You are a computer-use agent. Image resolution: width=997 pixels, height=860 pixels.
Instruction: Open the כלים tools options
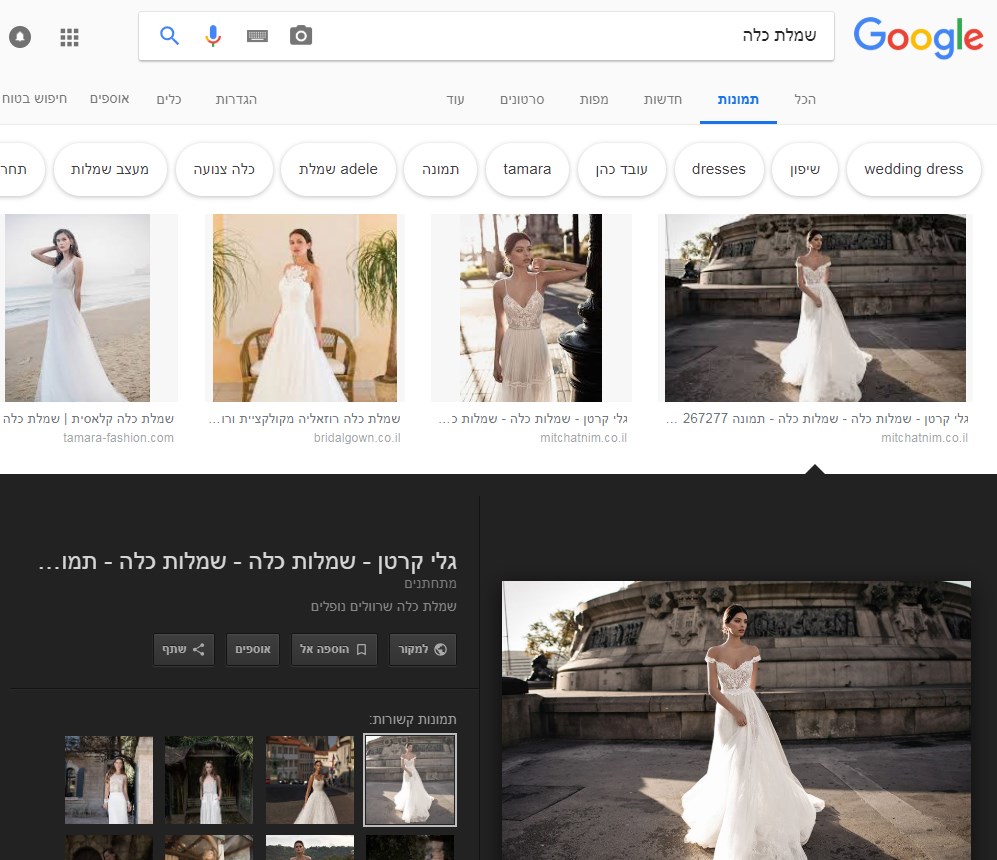click(x=169, y=100)
